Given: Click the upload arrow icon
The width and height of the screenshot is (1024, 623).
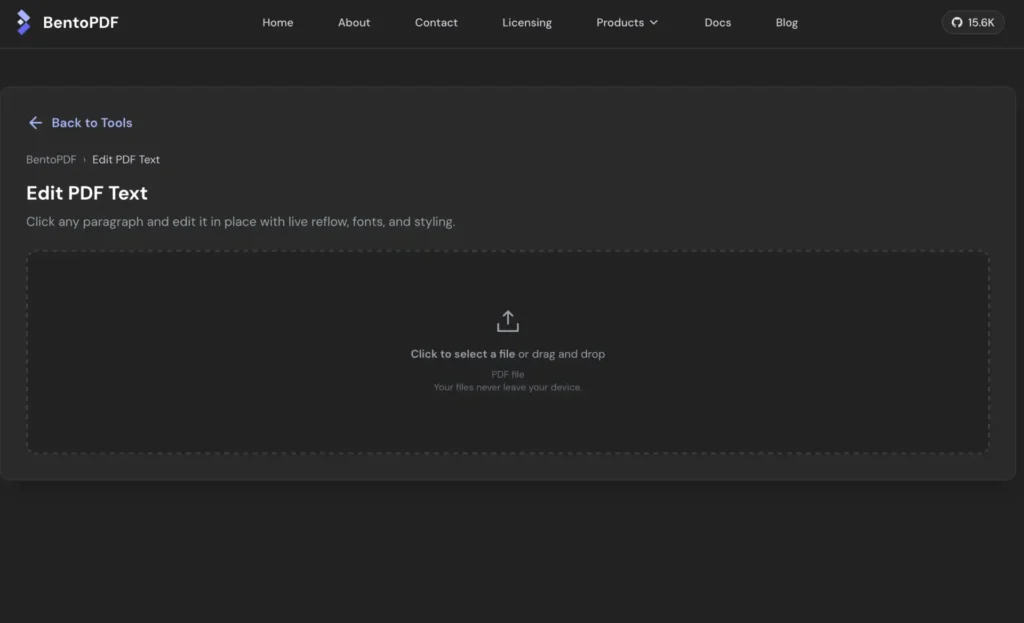Looking at the screenshot, I should (x=507, y=321).
